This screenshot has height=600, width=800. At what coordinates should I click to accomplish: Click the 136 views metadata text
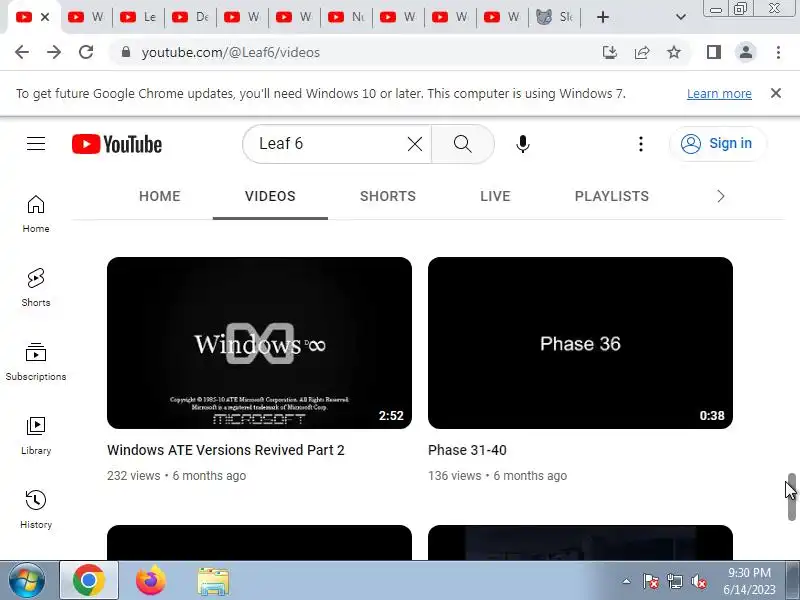tap(454, 476)
